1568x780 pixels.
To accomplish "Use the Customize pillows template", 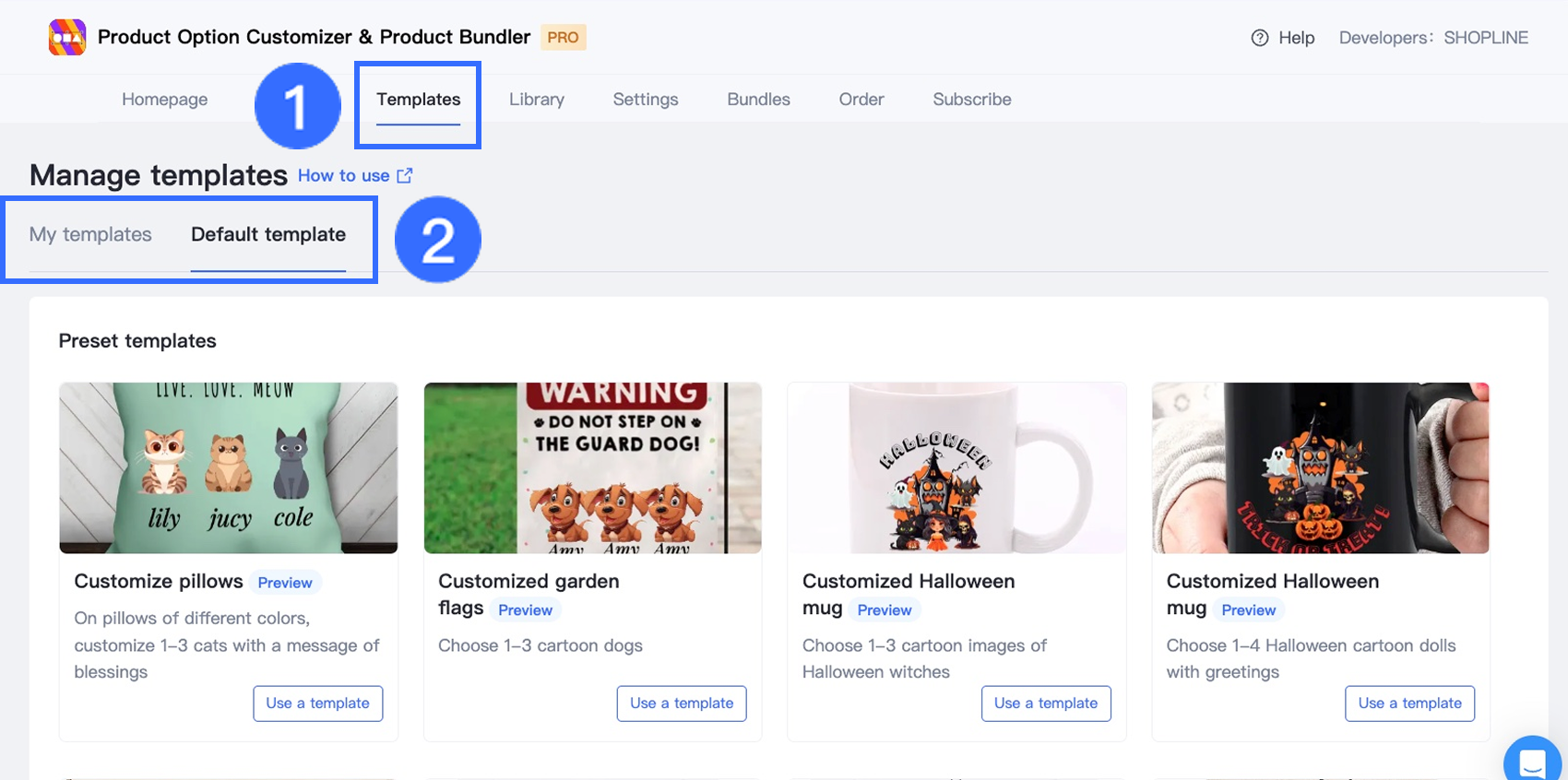I will click(317, 703).
